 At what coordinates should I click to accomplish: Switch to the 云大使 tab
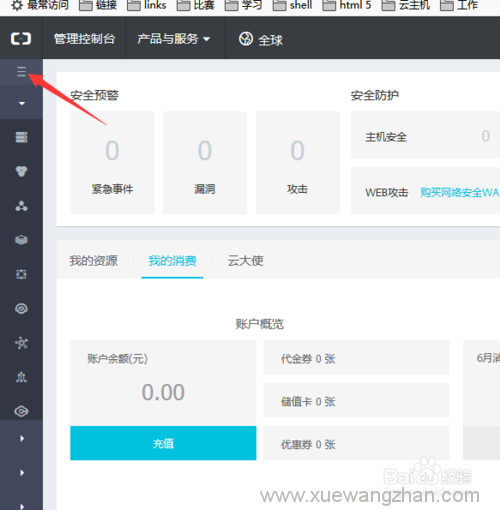click(245, 261)
